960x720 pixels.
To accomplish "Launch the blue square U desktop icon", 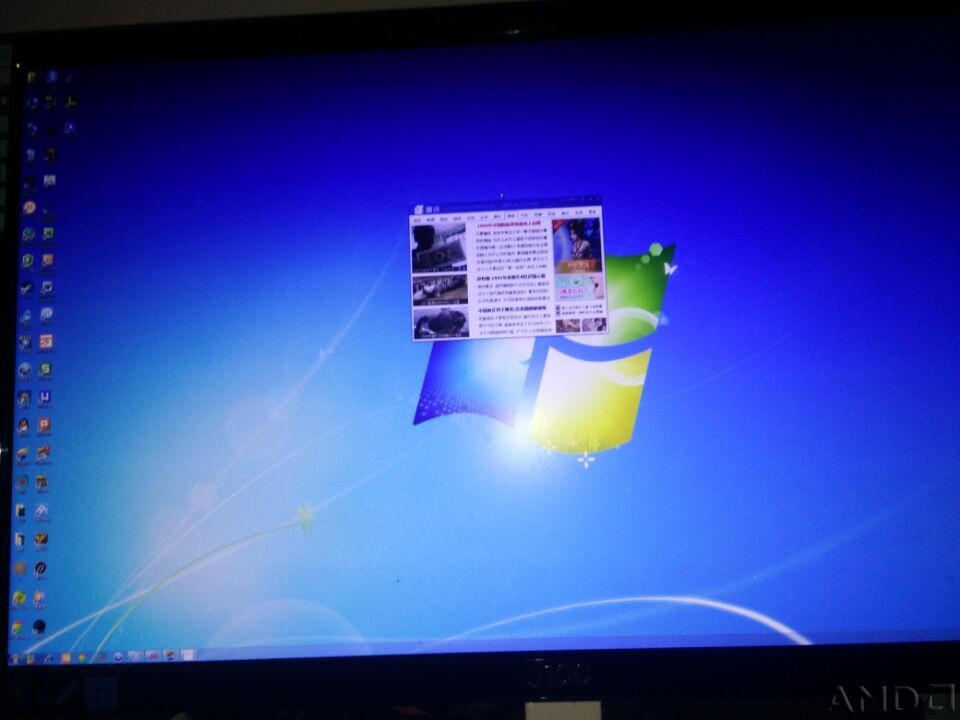I will click(x=44, y=398).
